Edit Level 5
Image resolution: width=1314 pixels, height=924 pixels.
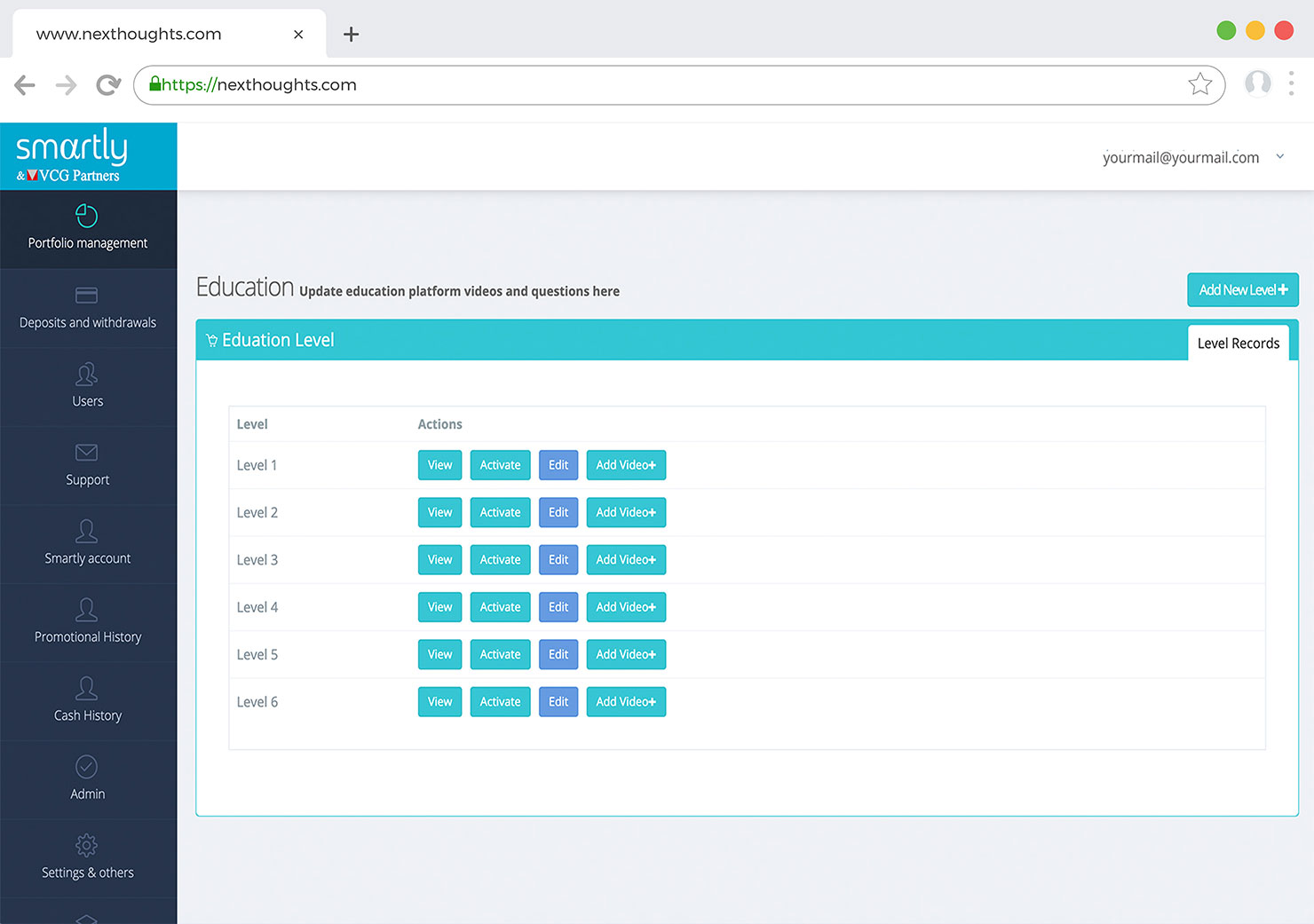tap(558, 654)
